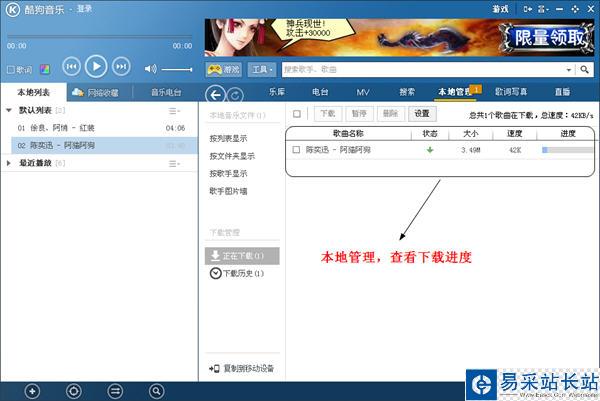Open the 搜索 tab
600x401 pixels.
click(x=407, y=92)
